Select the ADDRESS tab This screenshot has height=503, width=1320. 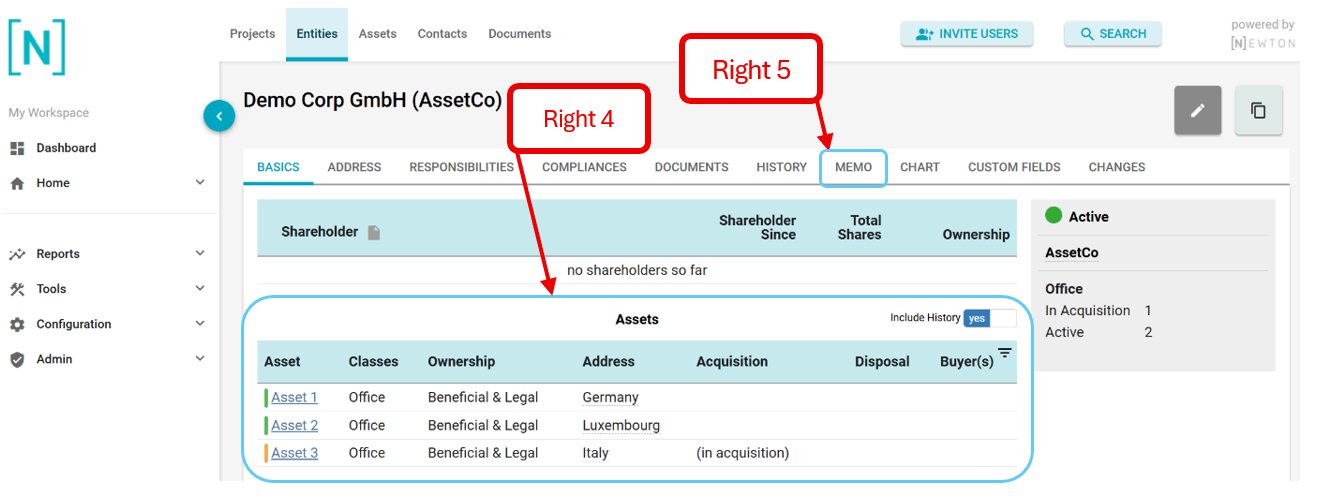click(354, 167)
